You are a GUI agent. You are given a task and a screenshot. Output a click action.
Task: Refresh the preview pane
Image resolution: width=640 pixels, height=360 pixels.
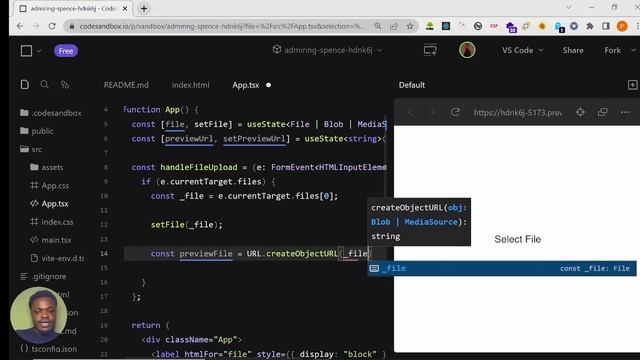[x=455, y=112]
